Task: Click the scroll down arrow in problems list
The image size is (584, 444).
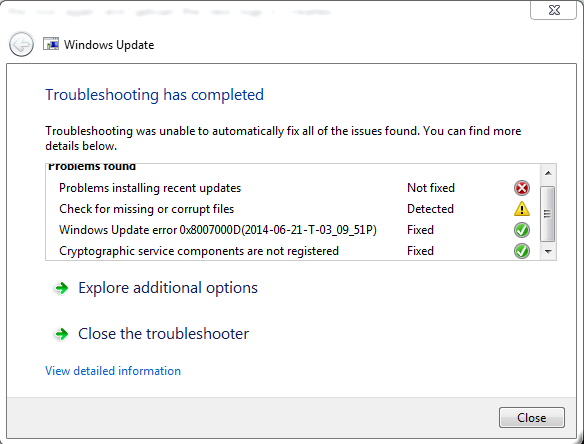Action: [548, 251]
